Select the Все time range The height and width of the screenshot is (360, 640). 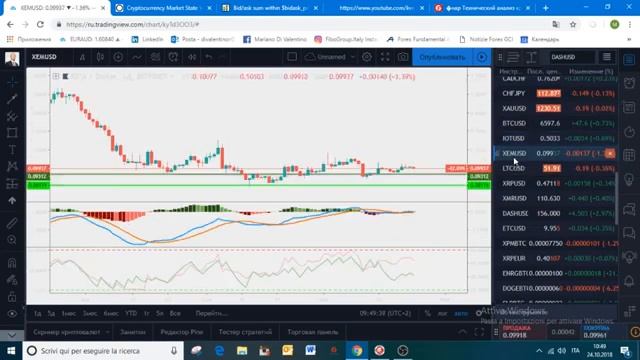tap(175, 313)
